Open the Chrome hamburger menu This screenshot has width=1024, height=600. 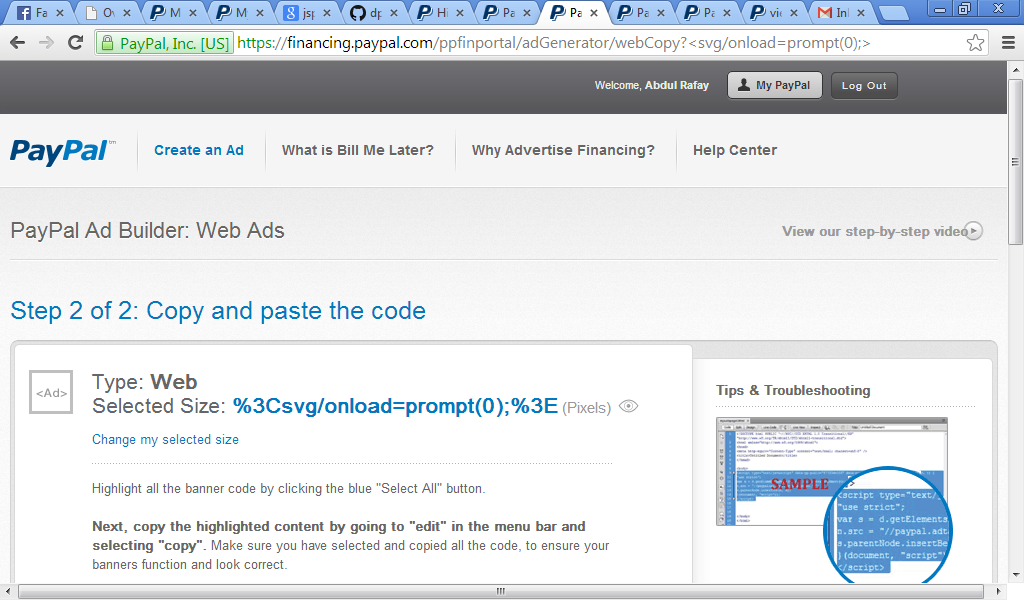pos(1008,43)
